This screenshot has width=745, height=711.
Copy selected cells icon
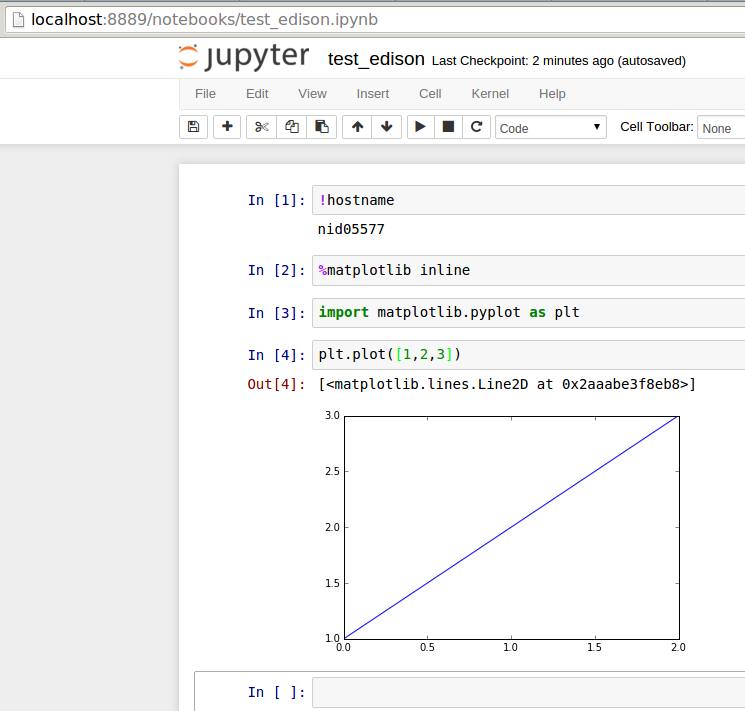(x=292, y=127)
